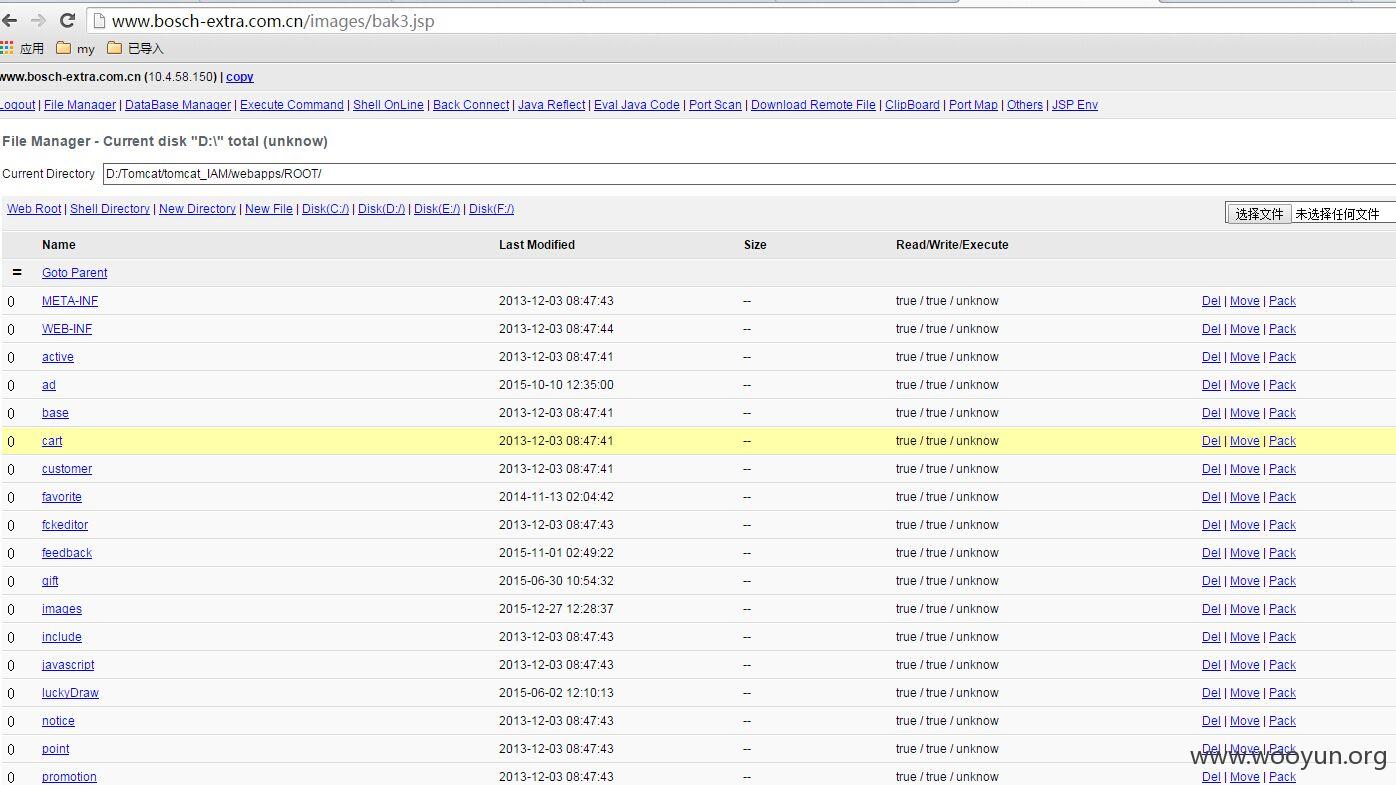The height and width of the screenshot is (785, 1396).
Task: Switch to Disk(F:/)
Action: (x=492, y=209)
